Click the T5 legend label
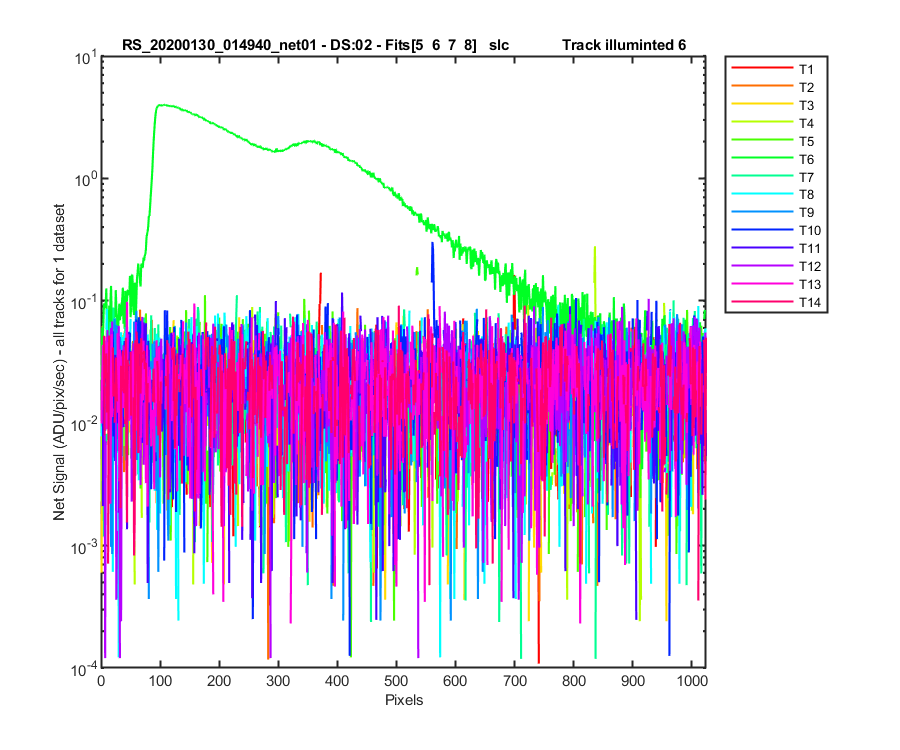The width and height of the screenshot is (900, 750). pos(806,141)
